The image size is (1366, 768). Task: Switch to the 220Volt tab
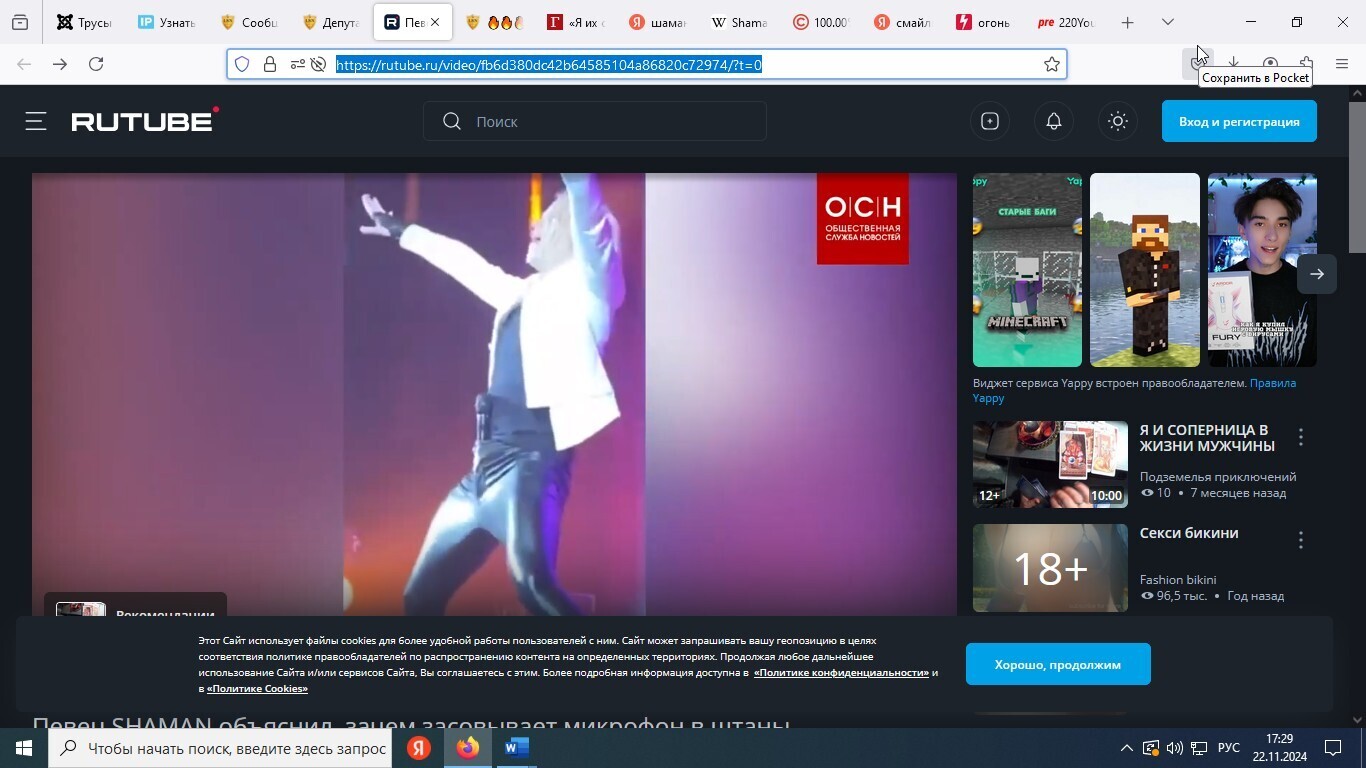(x=1066, y=22)
